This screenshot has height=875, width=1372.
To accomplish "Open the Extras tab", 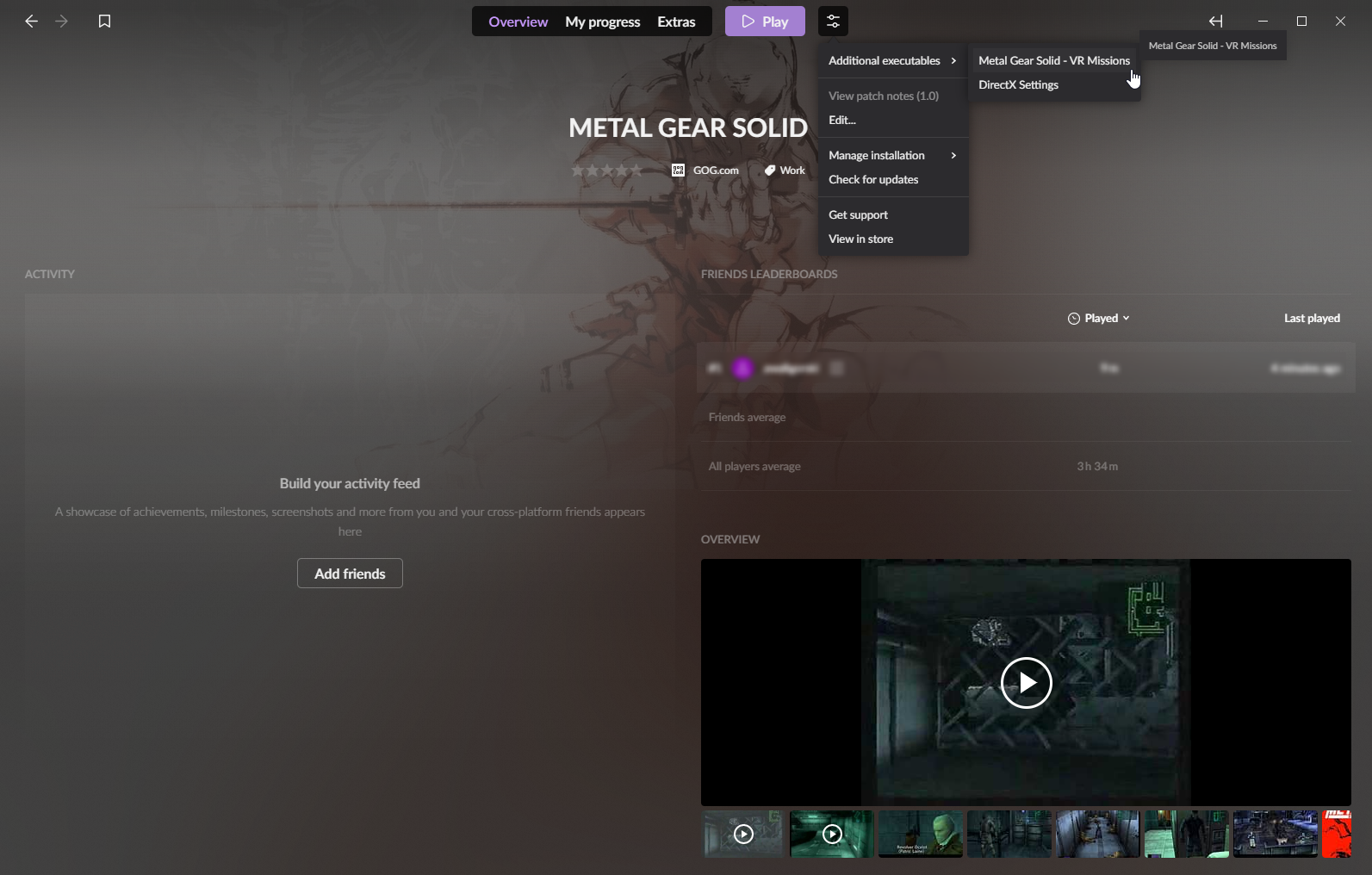I will pos(676,22).
